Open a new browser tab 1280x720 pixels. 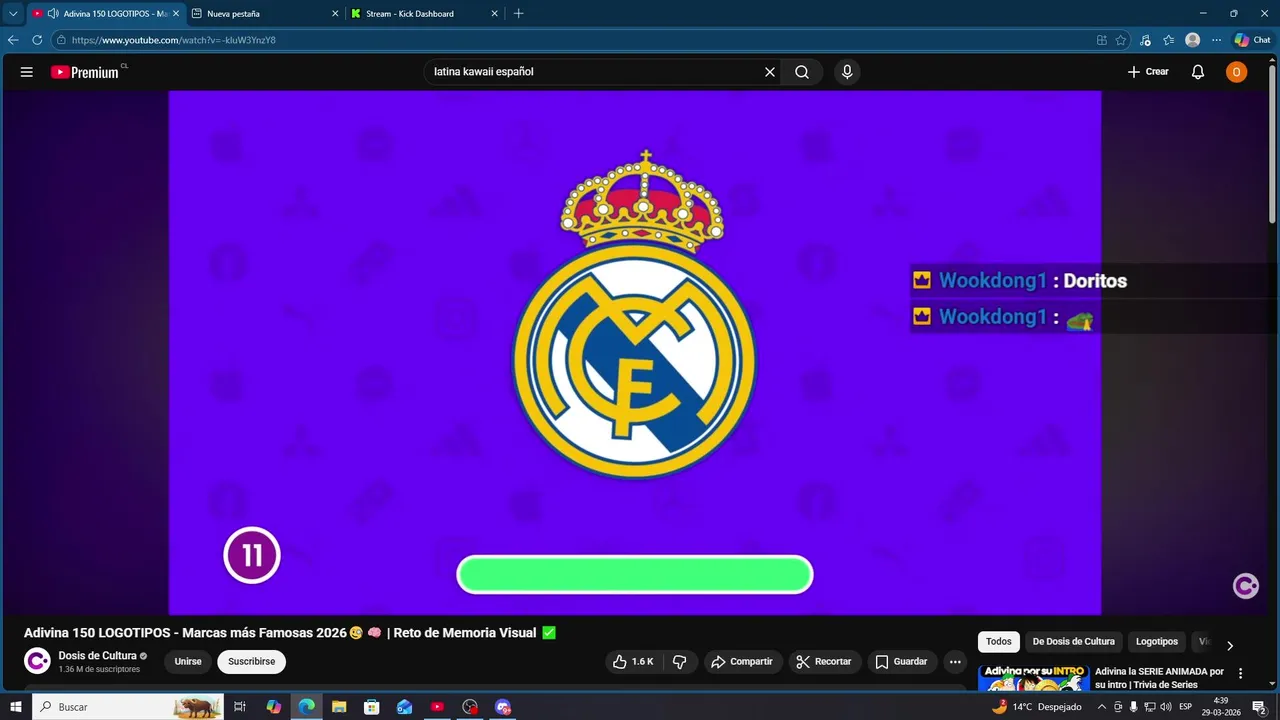pyautogui.click(x=518, y=14)
